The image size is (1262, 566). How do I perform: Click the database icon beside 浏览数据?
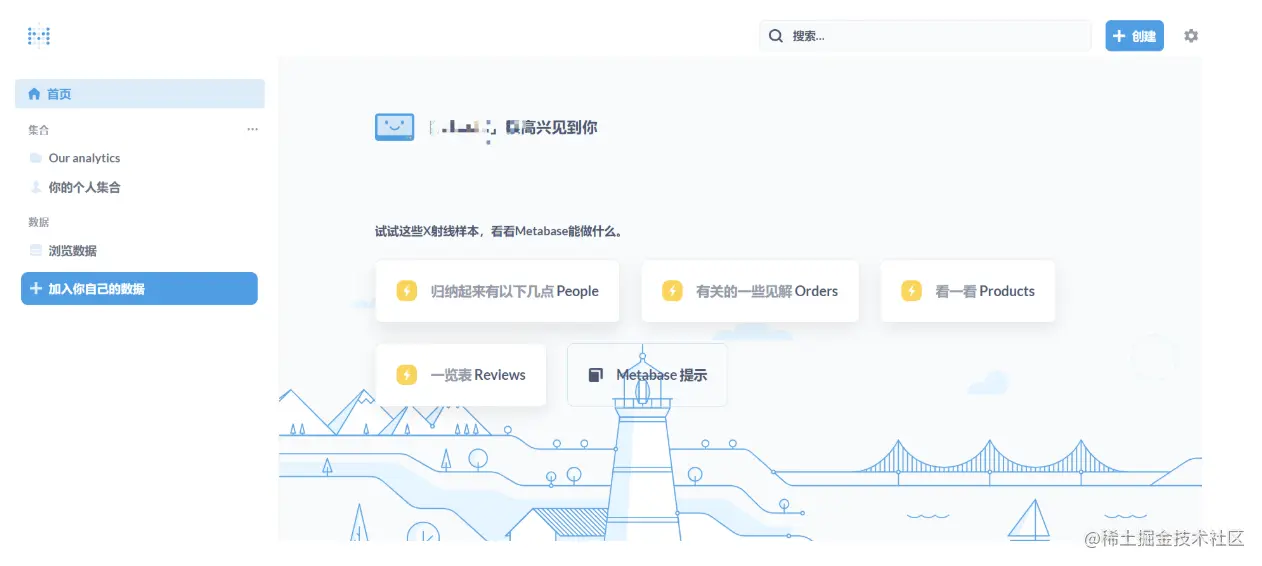[x=36, y=251]
